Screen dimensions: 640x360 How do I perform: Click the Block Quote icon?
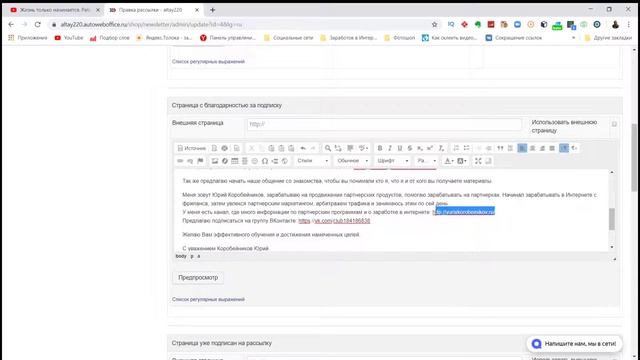(500, 148)
